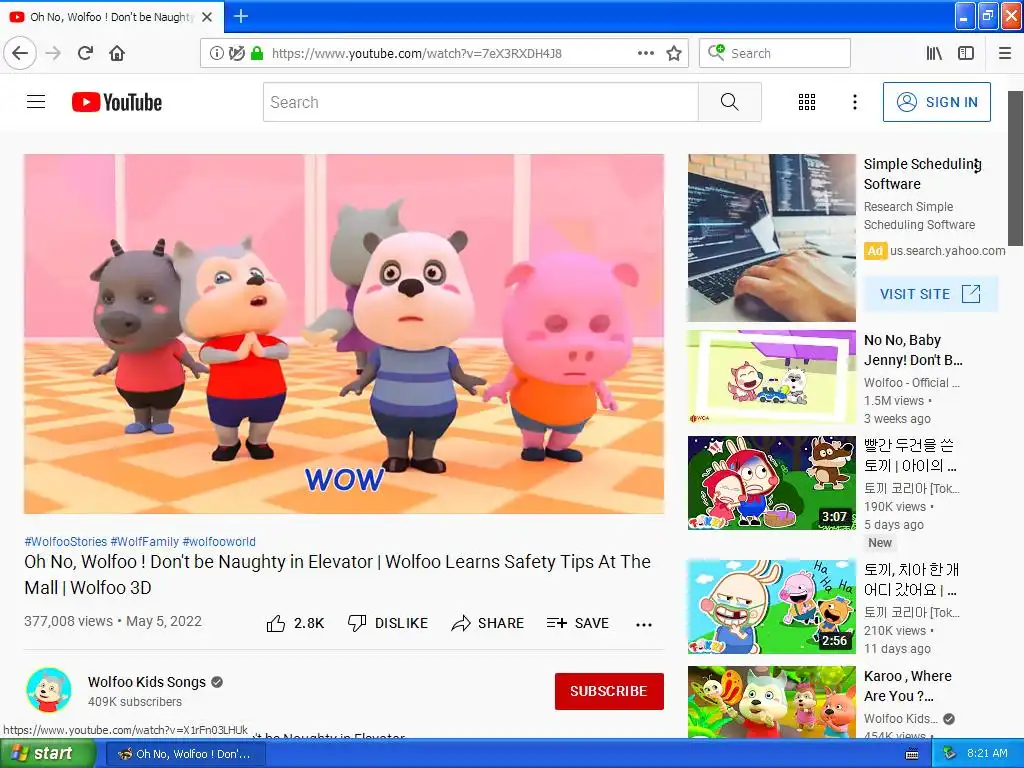This screenshot has height=768, width=1024.
Task: Click the SIGN IN button
Action: click(x=936, y=102)
